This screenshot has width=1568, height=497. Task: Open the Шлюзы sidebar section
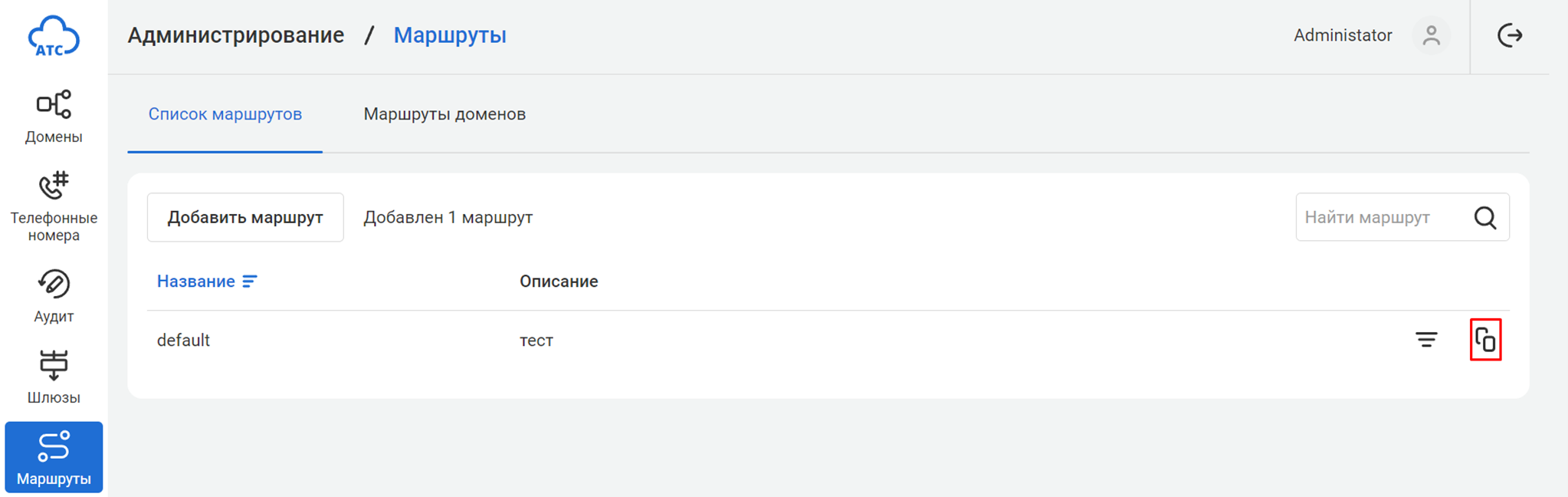point(53,377)
